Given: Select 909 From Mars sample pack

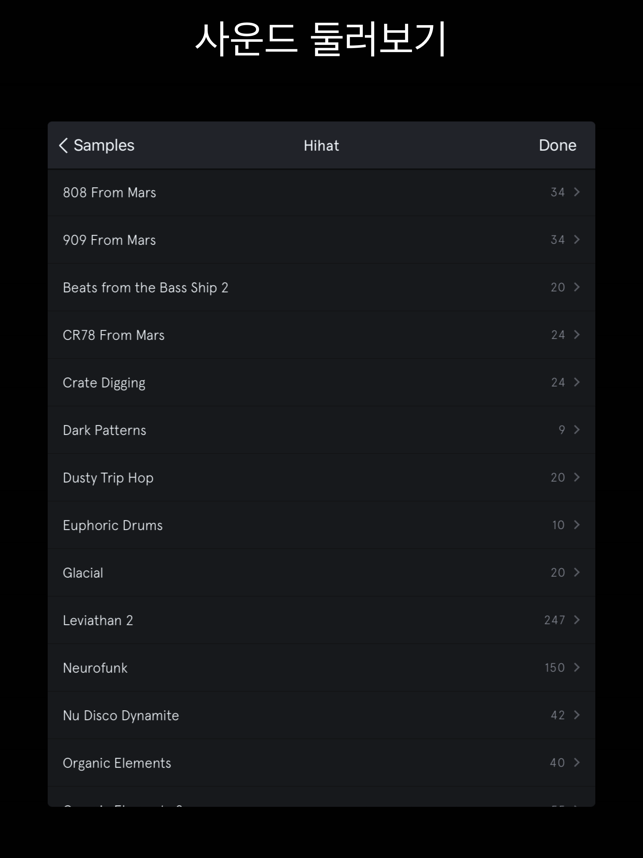Looking at the screenshot, I should (x=321, y=240).
